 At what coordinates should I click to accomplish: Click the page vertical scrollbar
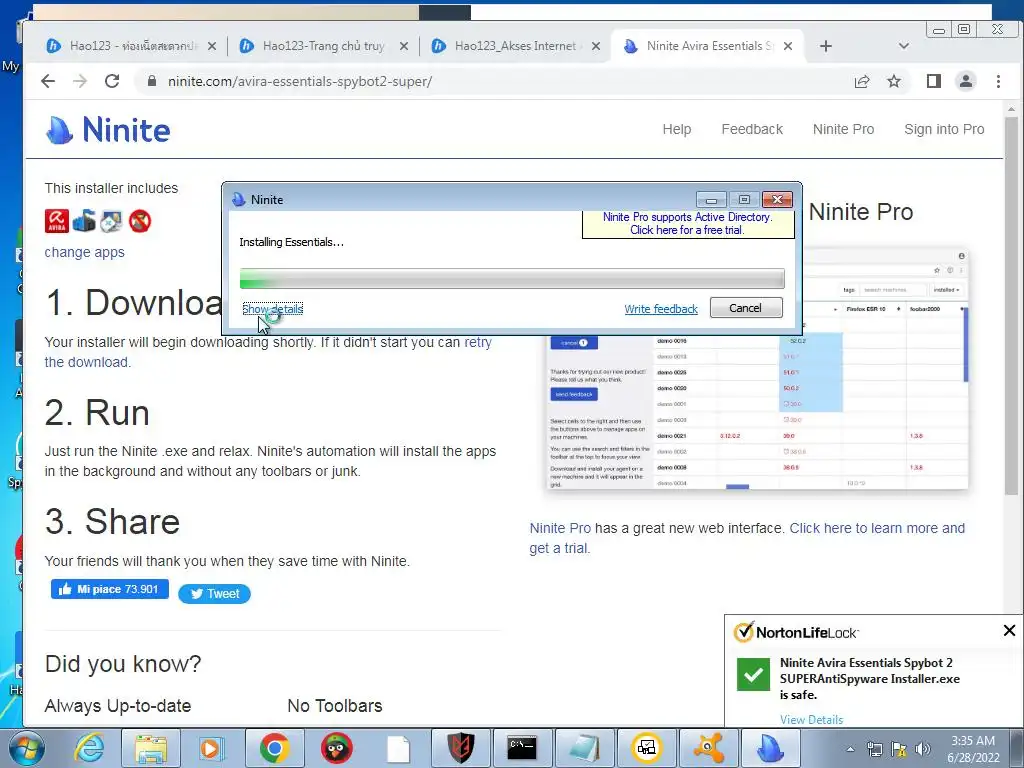click(x=1011, y=306)
